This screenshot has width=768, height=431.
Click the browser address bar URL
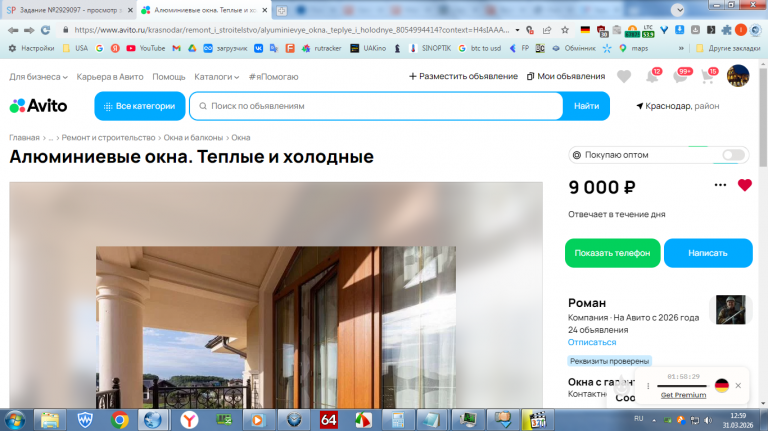(x=291, y=30)
